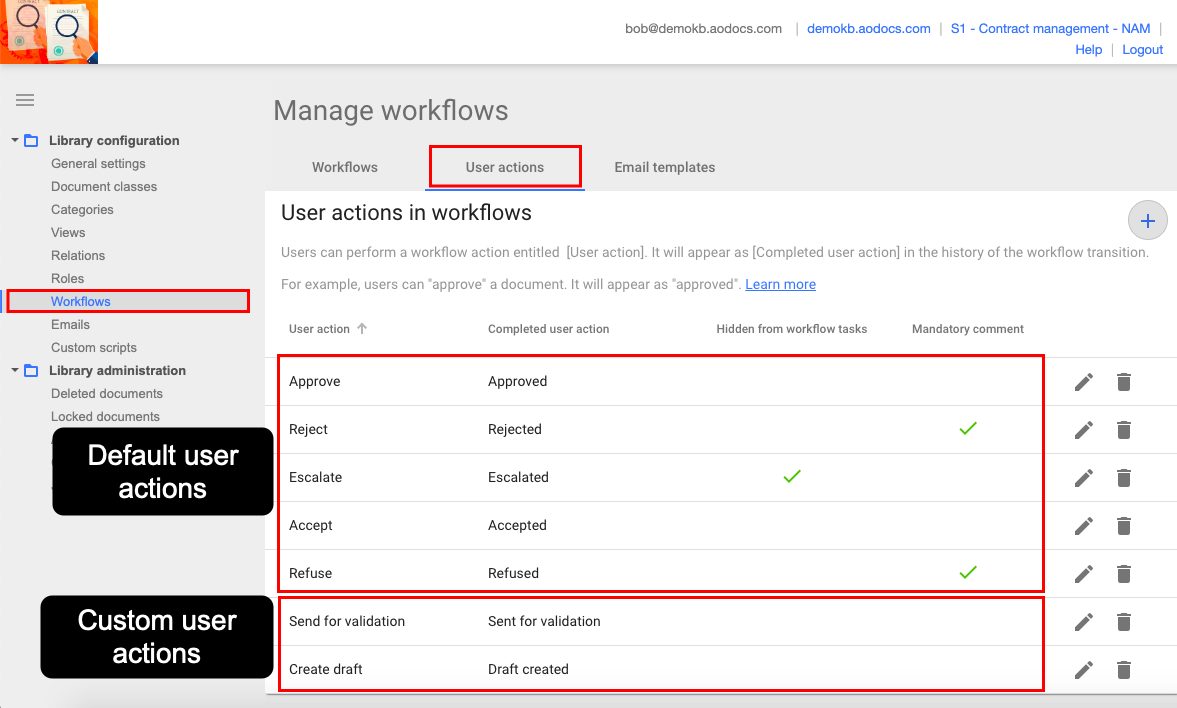Click Mandatory comment checkmark for Reject

tap(967, 429)
